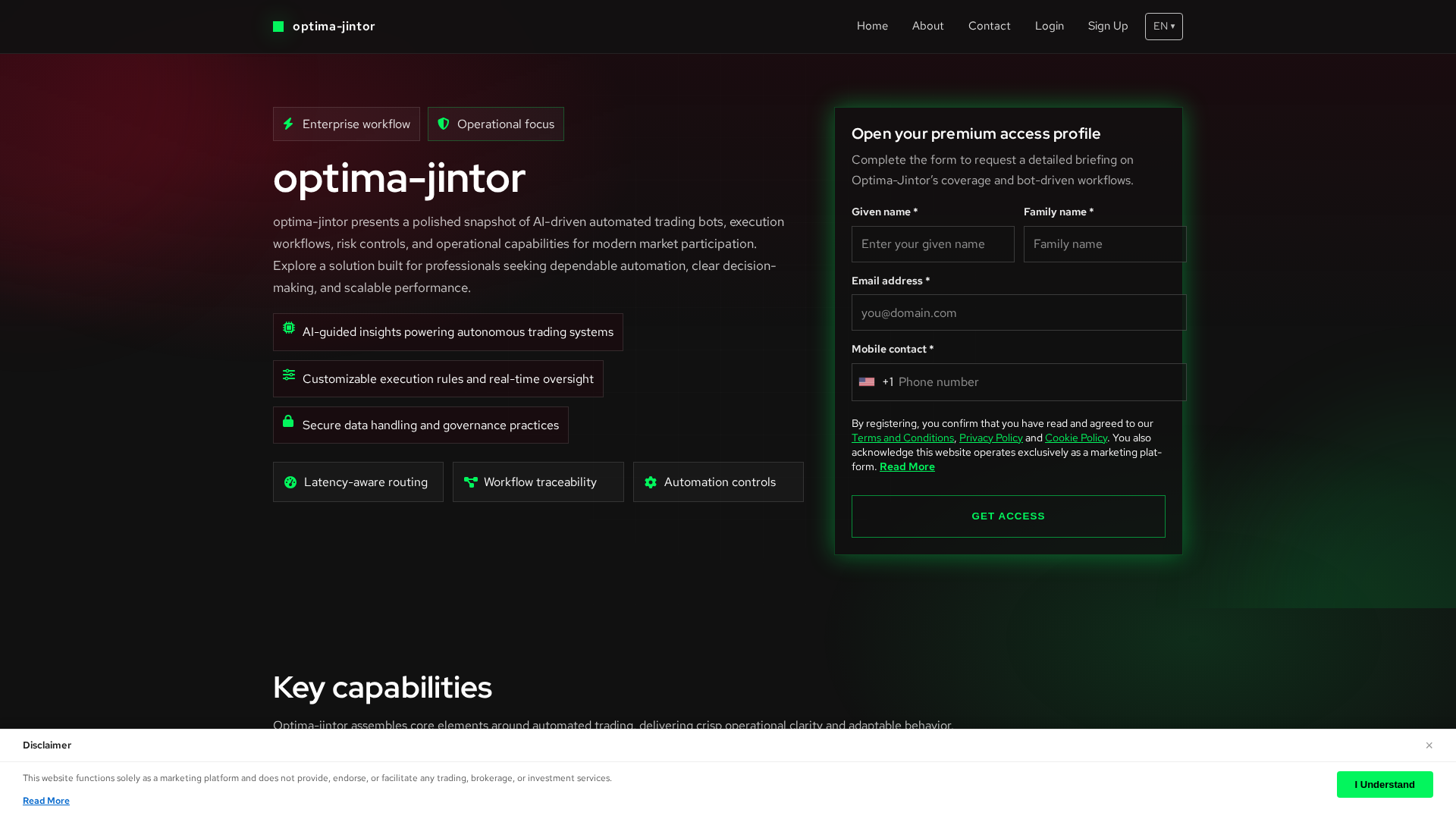Screen dimensions: 1456x819
Task: Open the EN language dropdown
Action: click(1164, 27)
